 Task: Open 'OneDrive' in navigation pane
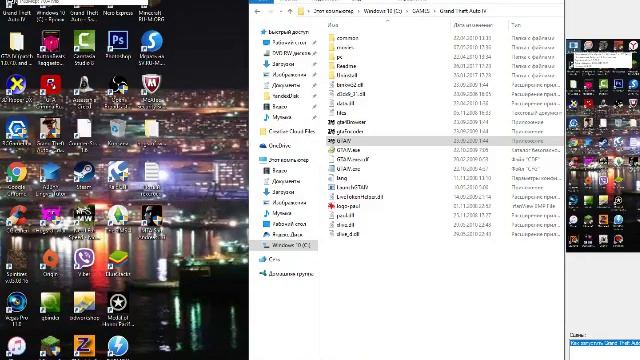coord(275,146)
